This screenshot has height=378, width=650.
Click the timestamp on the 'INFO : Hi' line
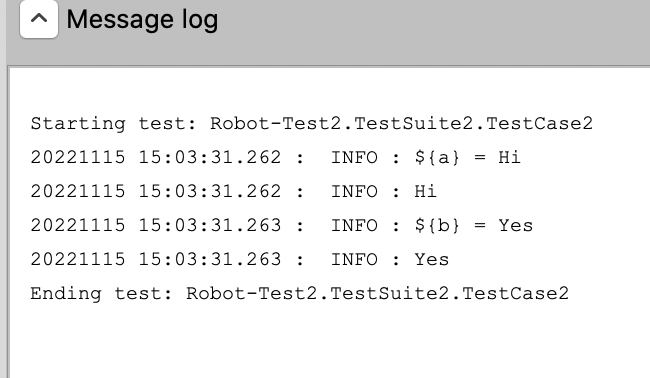tap(156, 191)
